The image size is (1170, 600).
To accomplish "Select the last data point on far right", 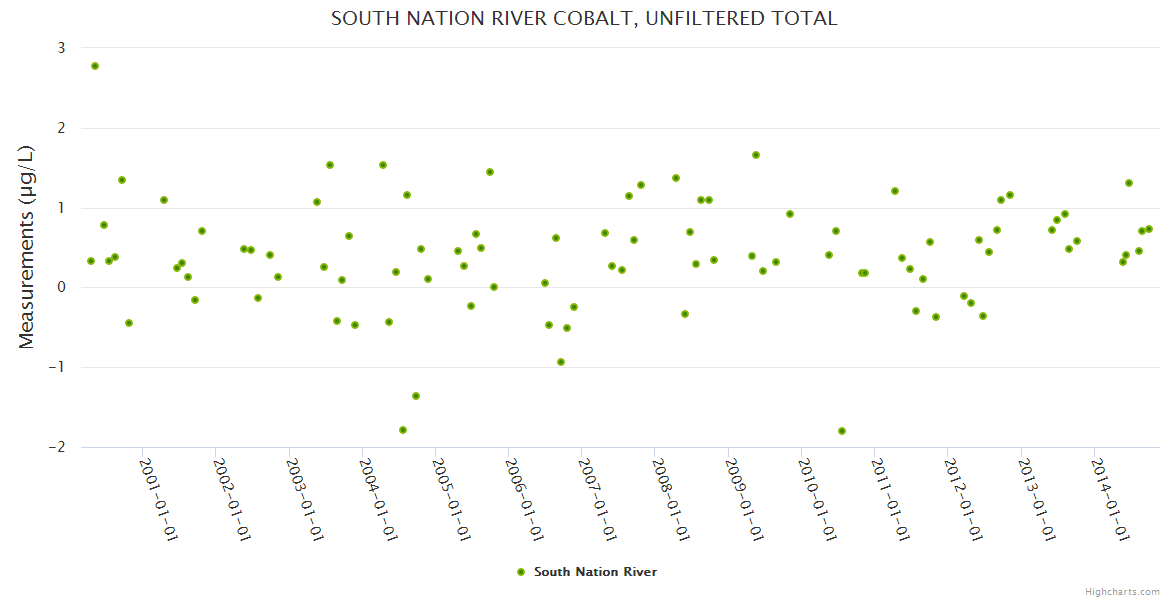I will tap(1149, 229).
